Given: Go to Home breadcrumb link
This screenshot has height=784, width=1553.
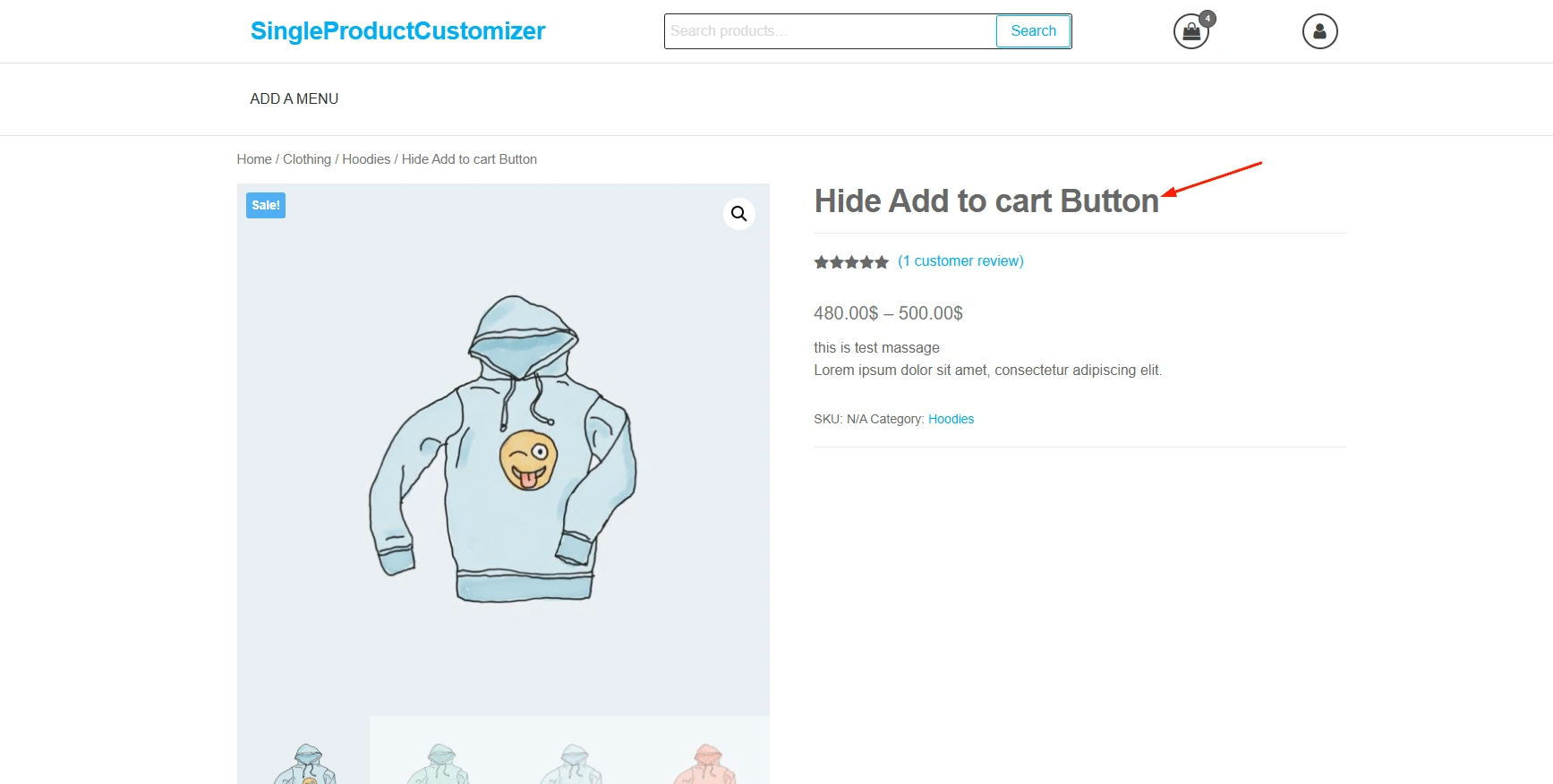Looking at the screenshot, I should coord(254,159).
